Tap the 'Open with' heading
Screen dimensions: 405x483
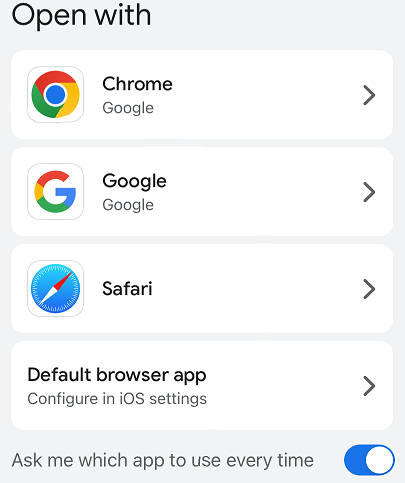81,16
